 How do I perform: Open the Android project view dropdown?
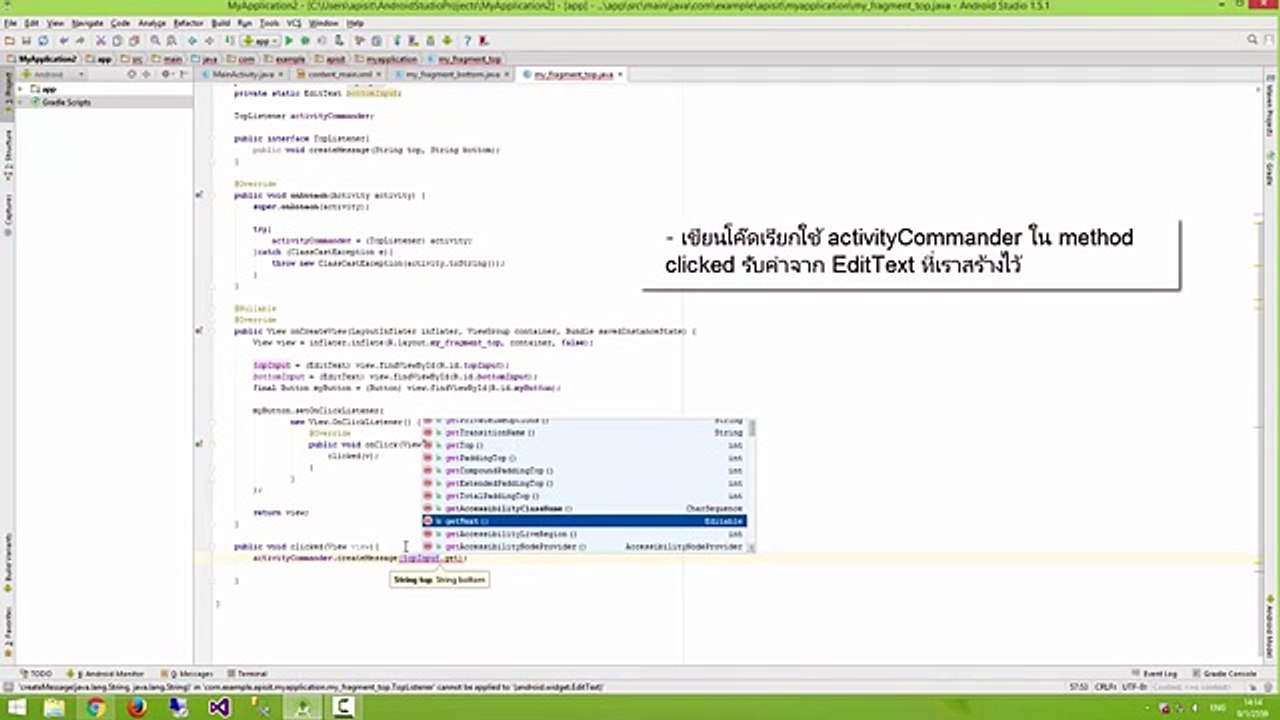tap(53, 74)
